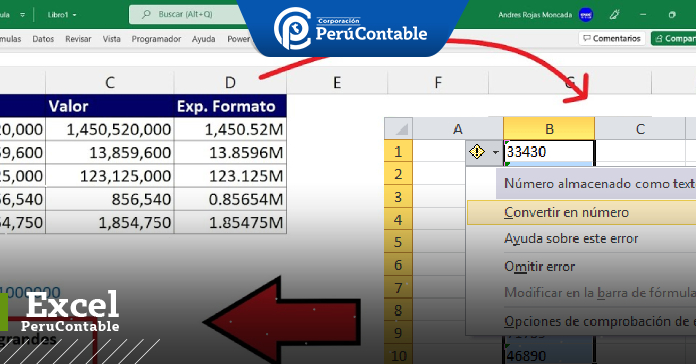Image resolution: width=696 pixels, height=364 pixels.
Task: Select row 9 header in inset sheet
Action: (398, 333)
